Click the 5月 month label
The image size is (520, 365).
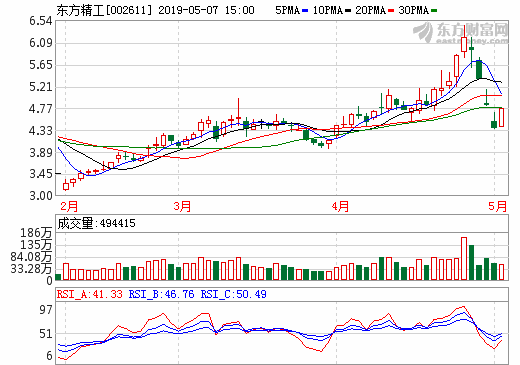tap(497, 206)
